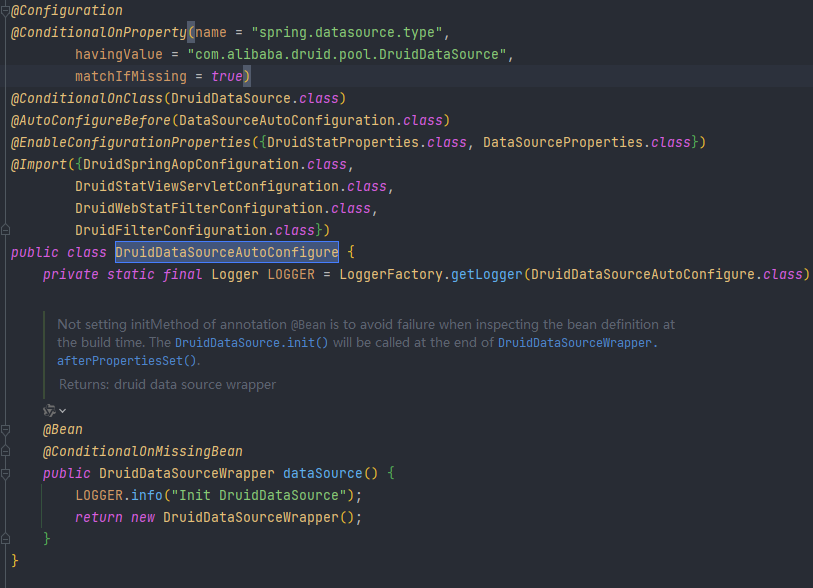
Task: Click fold end marker at method closing brace
Action: pos(5,539)
